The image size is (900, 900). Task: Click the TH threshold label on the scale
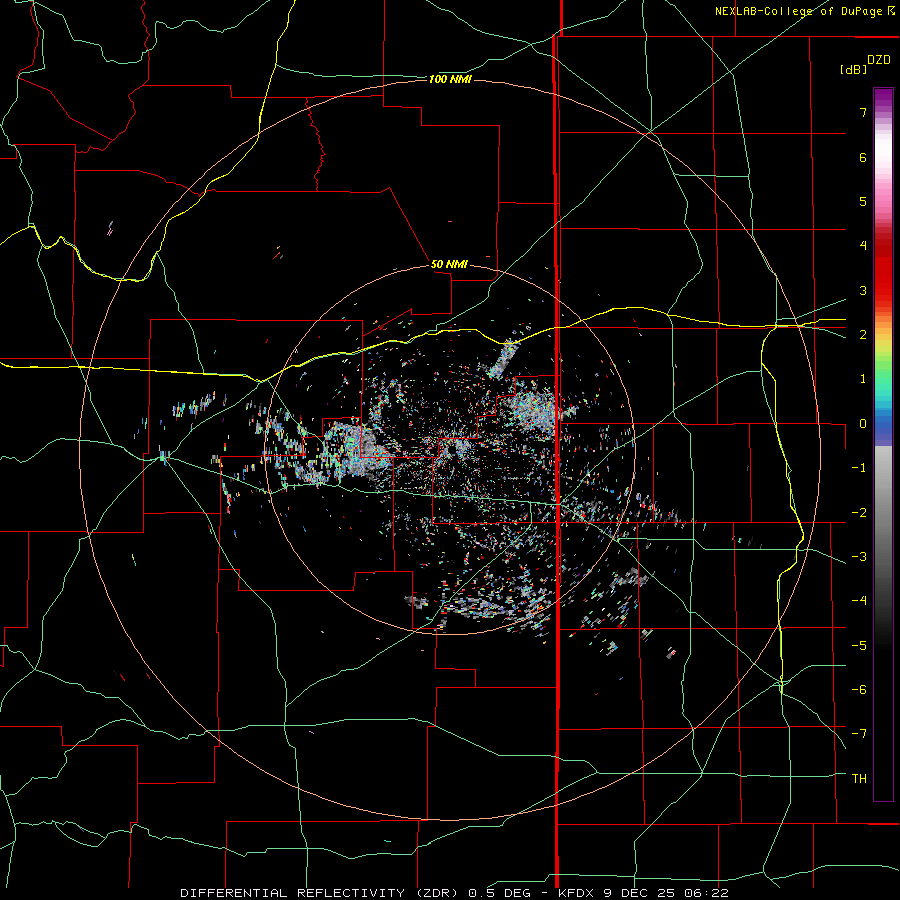pyautogui.click(x=859, y=779)
